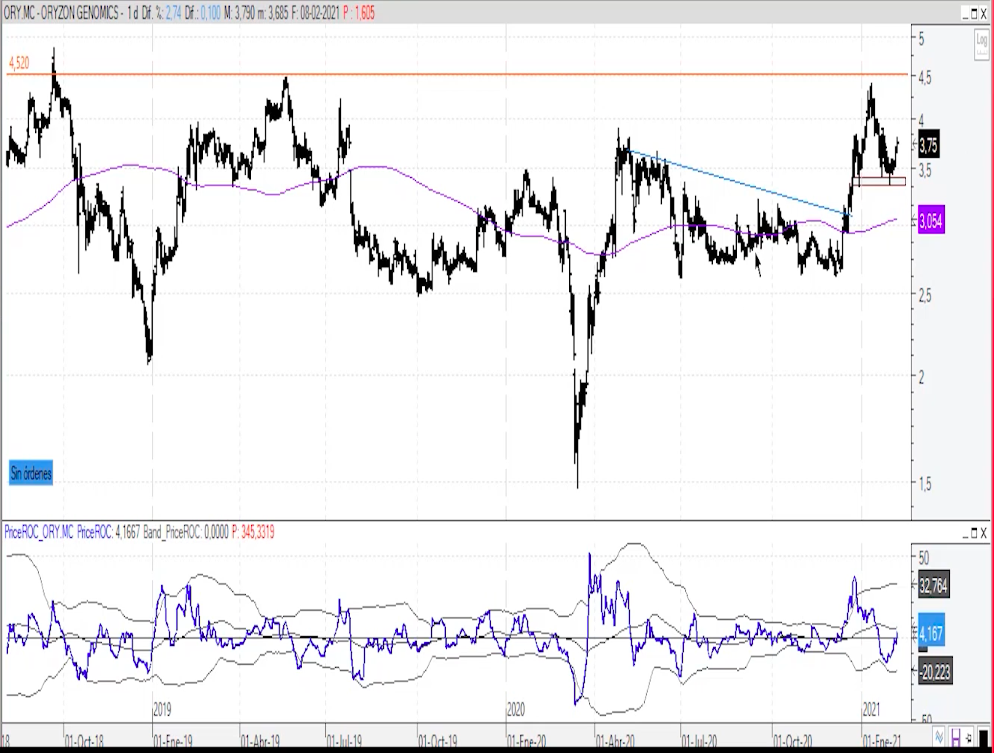The height and width of the screenshot is (753, 994).
Task: Click the -20,223 lower band value tag
Action: (934, 672)
